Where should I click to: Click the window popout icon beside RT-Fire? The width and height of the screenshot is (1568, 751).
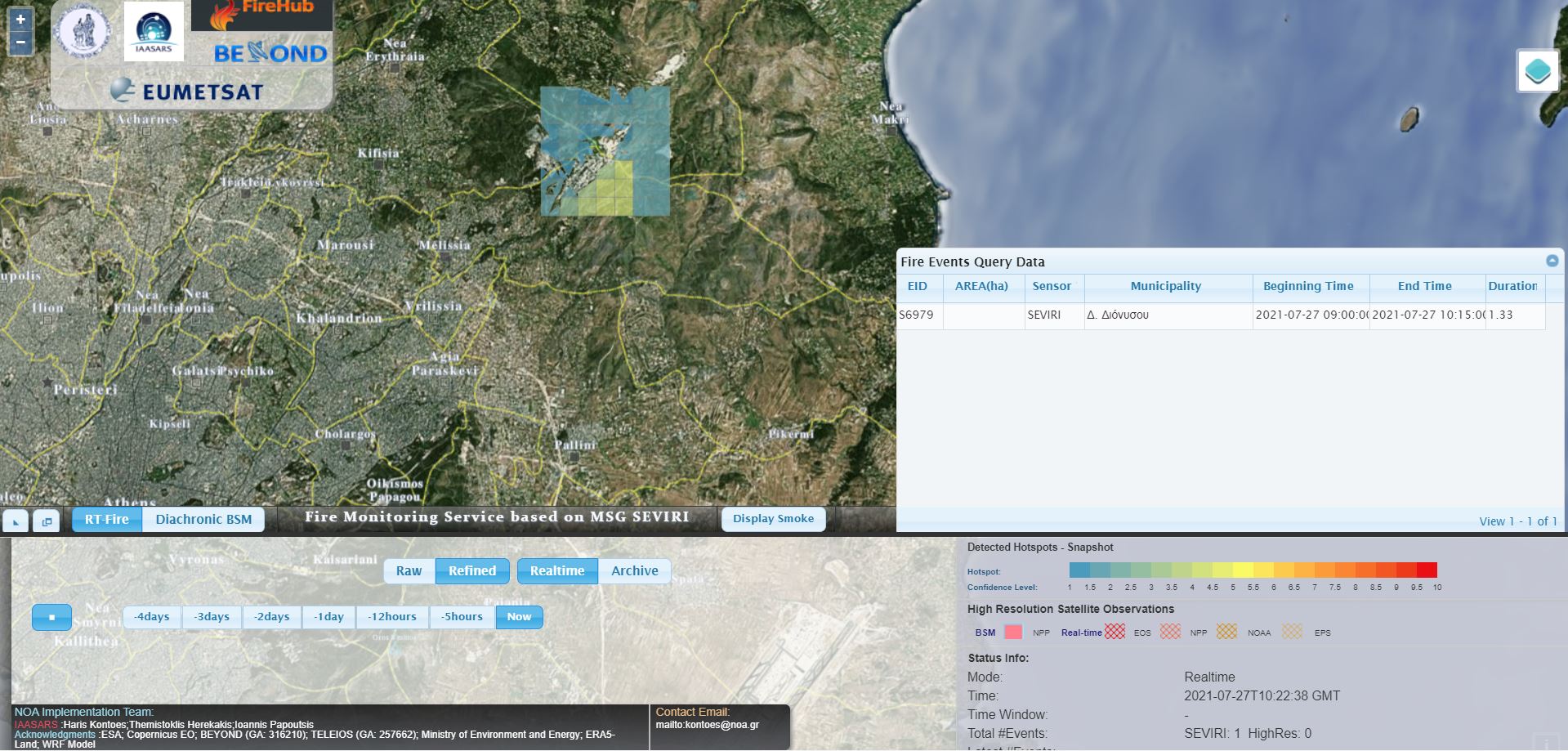tap(46, 521)
